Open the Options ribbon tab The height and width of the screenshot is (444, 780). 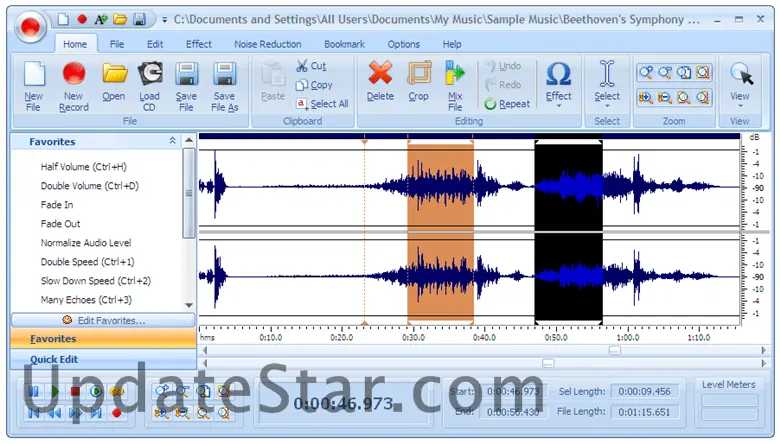pyautogui.click(x=404, y=44)
